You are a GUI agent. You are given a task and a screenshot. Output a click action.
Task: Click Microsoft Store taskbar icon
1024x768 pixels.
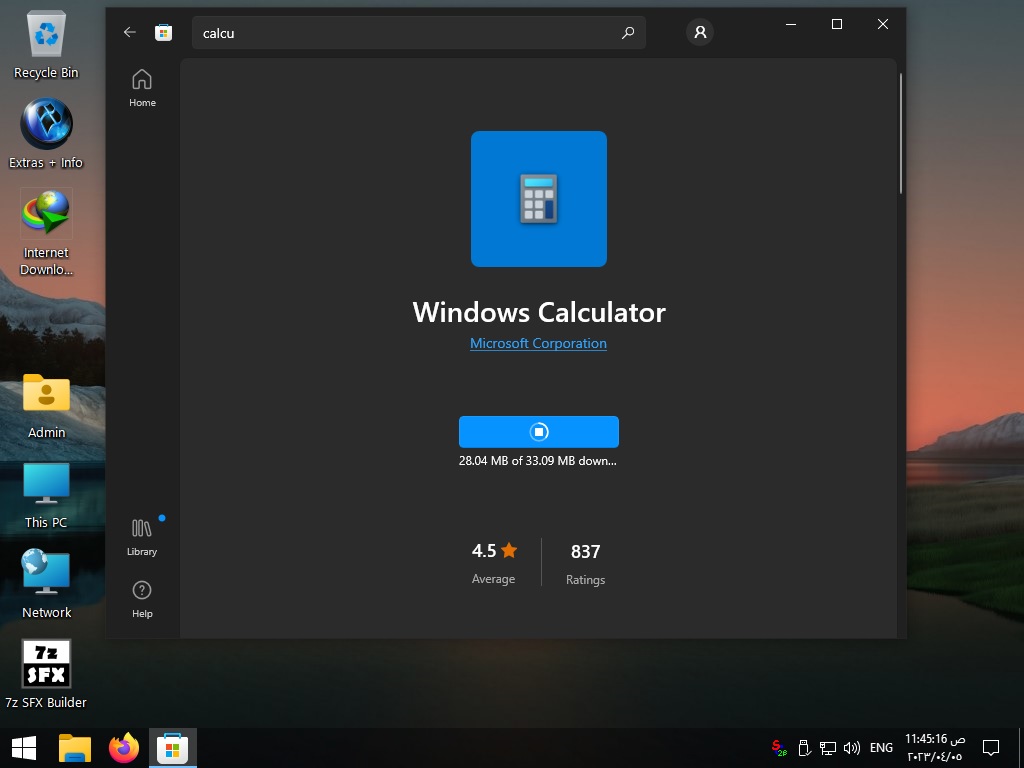[x=172, y=748]
